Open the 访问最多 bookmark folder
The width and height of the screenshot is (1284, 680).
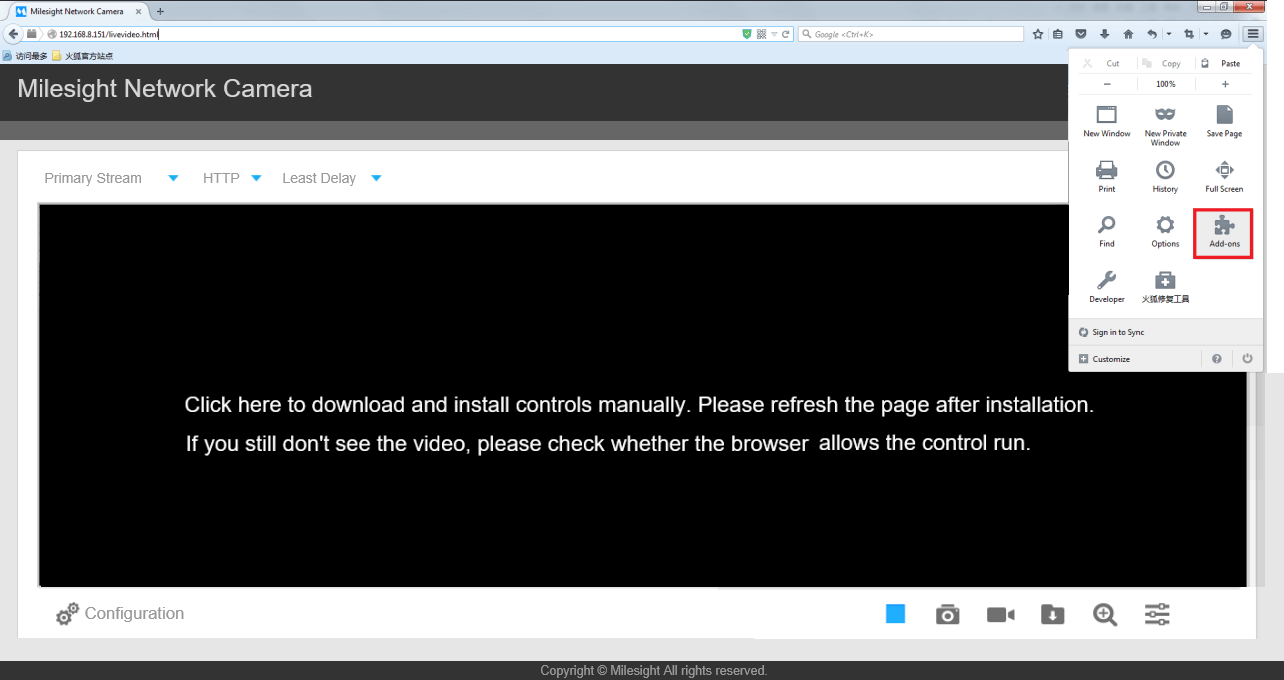click(x=25, y=56)
